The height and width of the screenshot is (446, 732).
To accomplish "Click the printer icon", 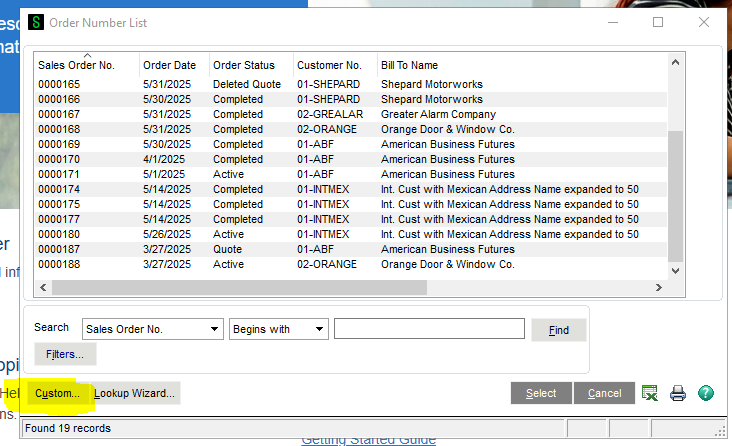I will [x=678, y=393].
